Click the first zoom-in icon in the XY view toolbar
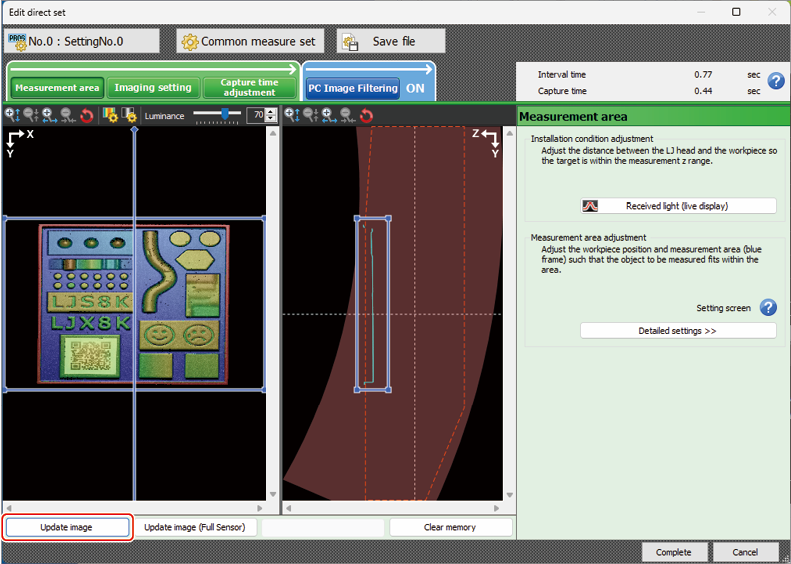791x564 pixels. pos(12,116)
